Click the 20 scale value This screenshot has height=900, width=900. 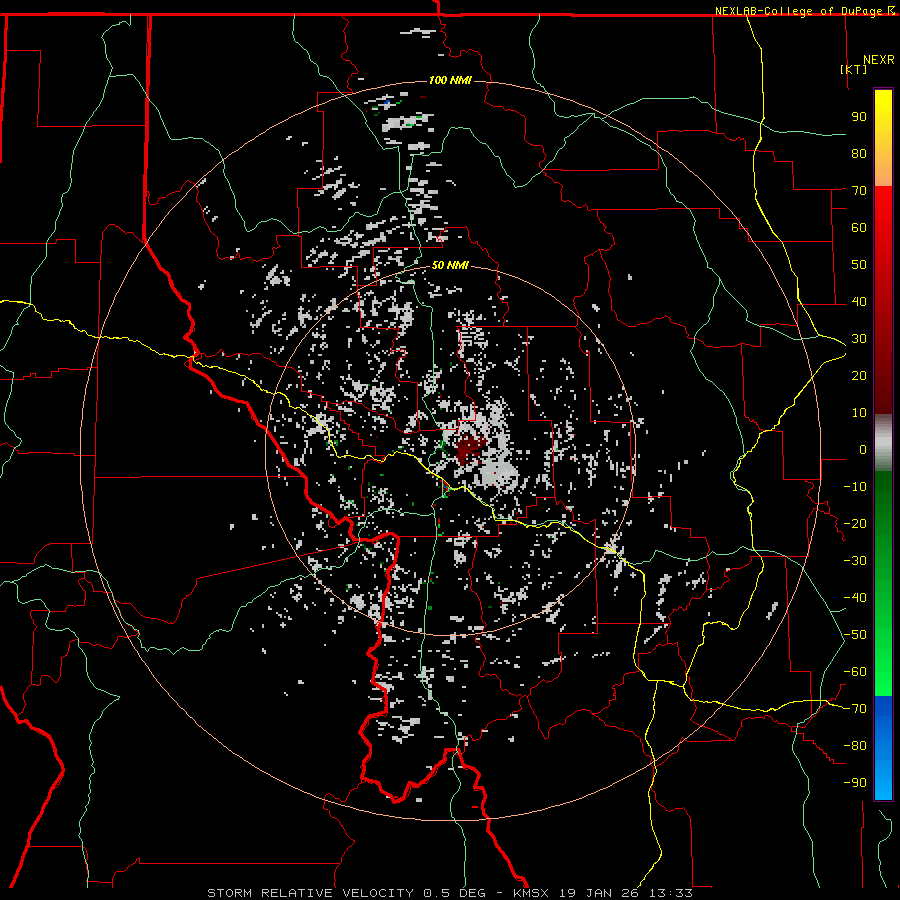pos(859,375)
